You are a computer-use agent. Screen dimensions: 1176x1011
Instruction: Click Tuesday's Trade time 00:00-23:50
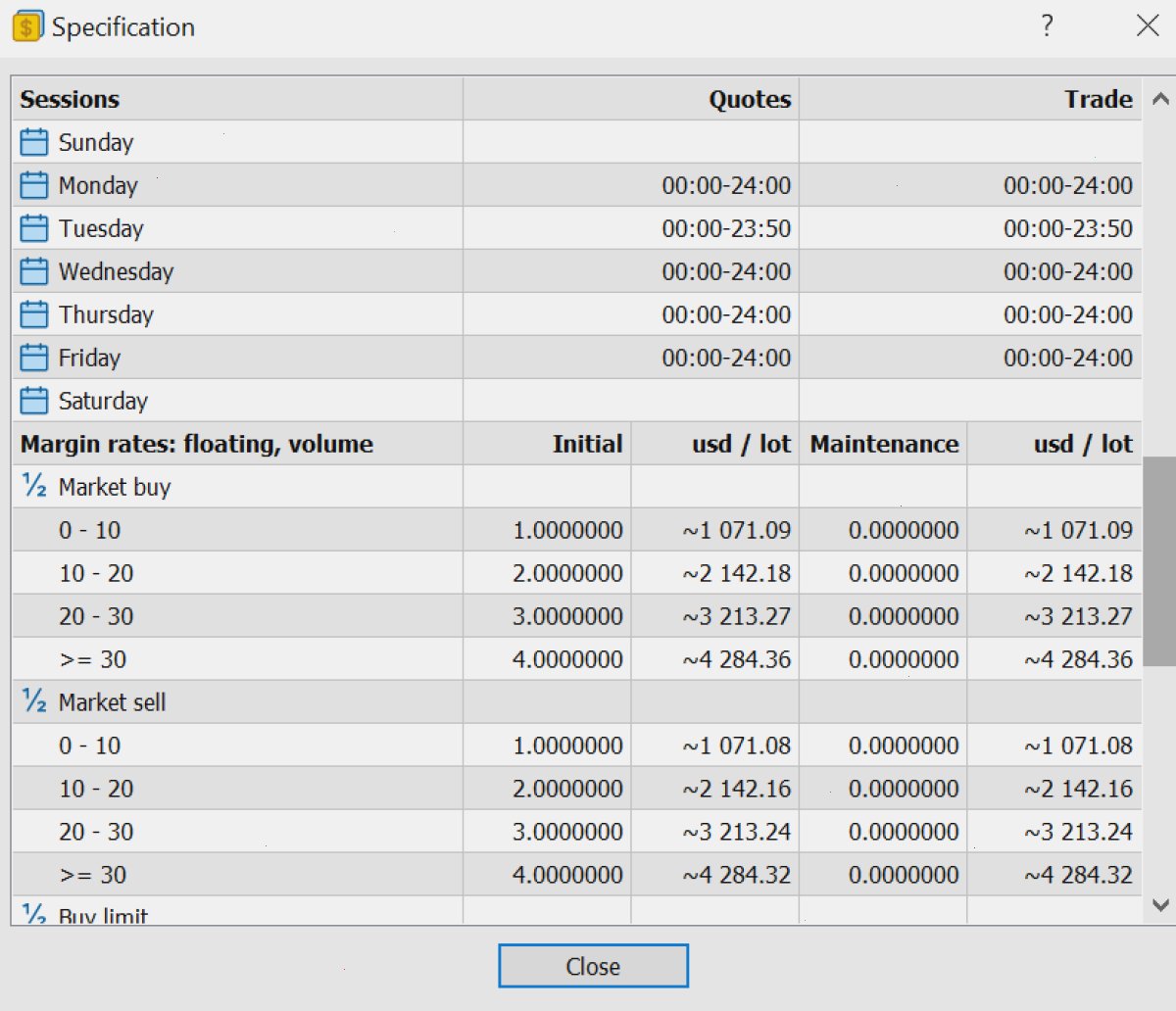pyautogui.click(x=1068, y=228)
